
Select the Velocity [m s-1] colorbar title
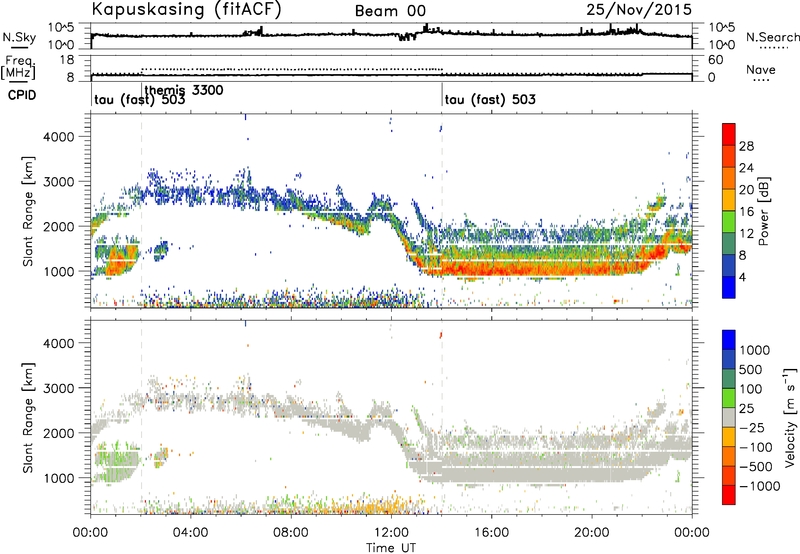point(790,417)
